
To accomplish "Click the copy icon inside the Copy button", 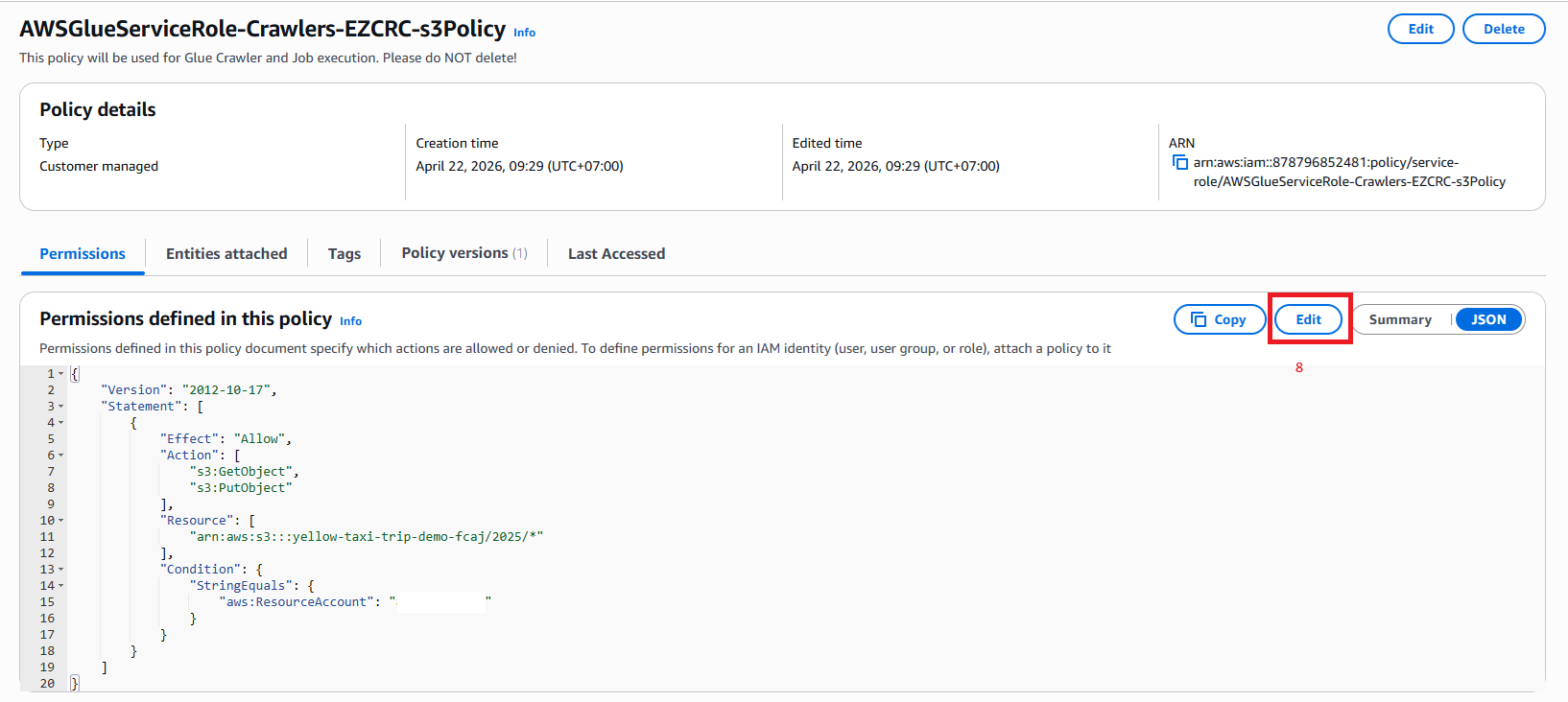I will (1199, 319).
